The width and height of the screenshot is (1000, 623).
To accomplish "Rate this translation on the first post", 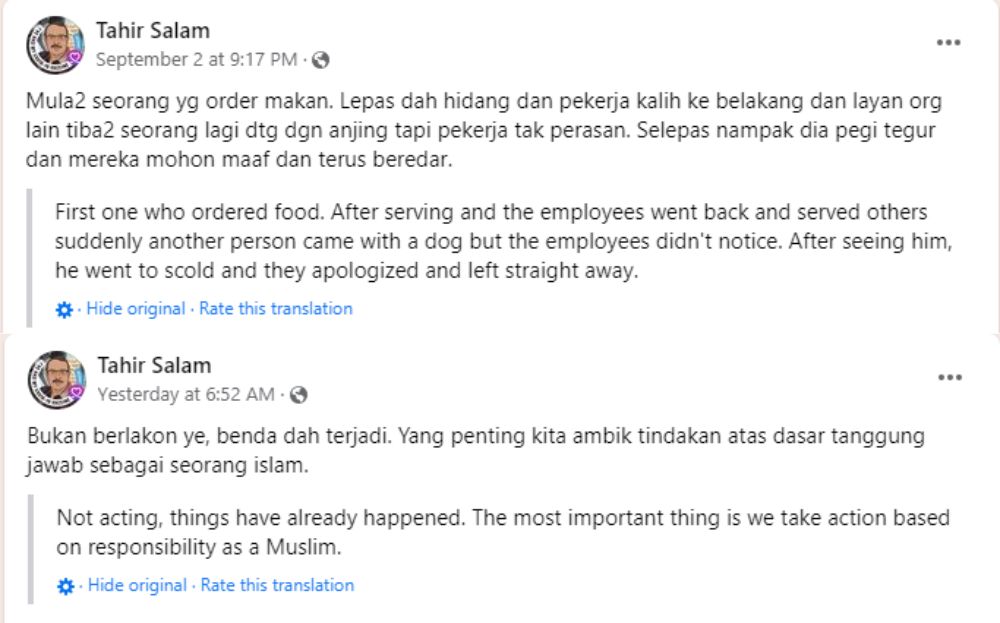I will pos(276,309).
